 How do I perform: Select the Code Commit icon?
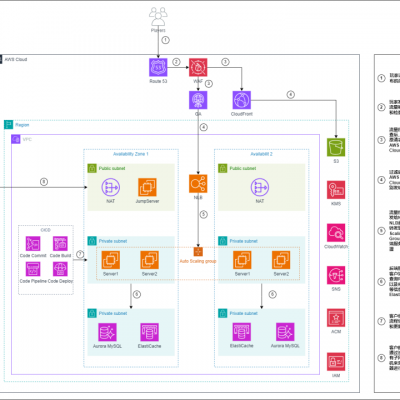pos(33,244)
